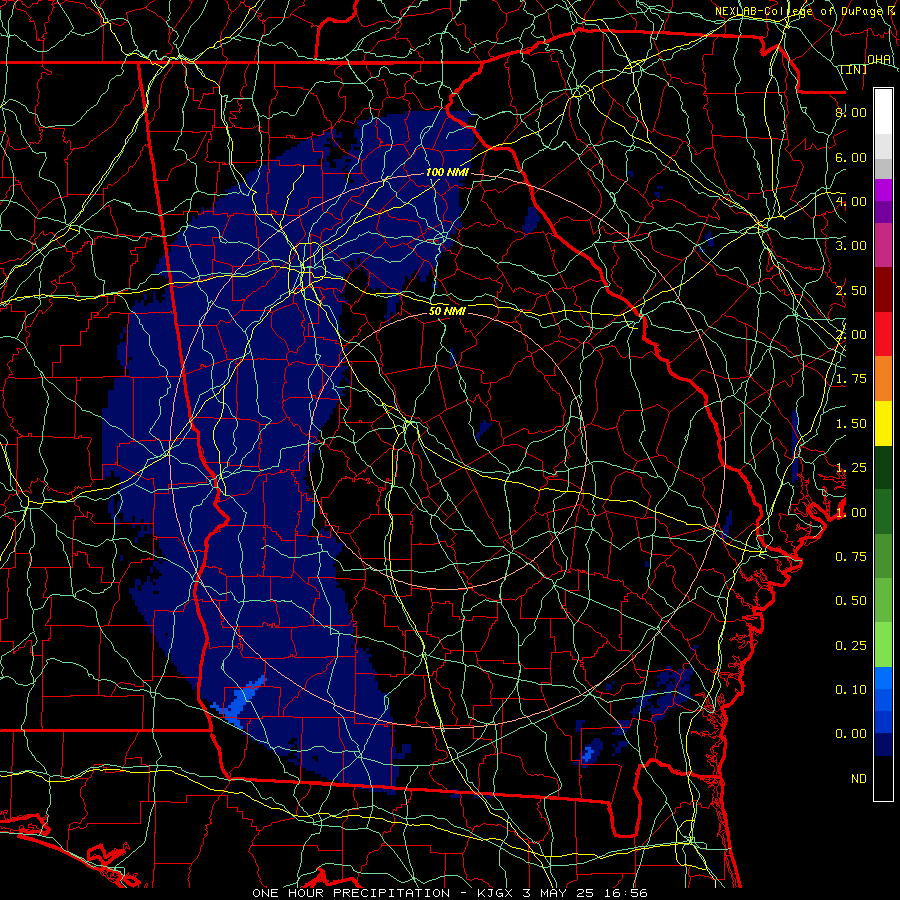Click the OHA product code label
Viewport: 900px width, 900px height.
pos(879,59)
